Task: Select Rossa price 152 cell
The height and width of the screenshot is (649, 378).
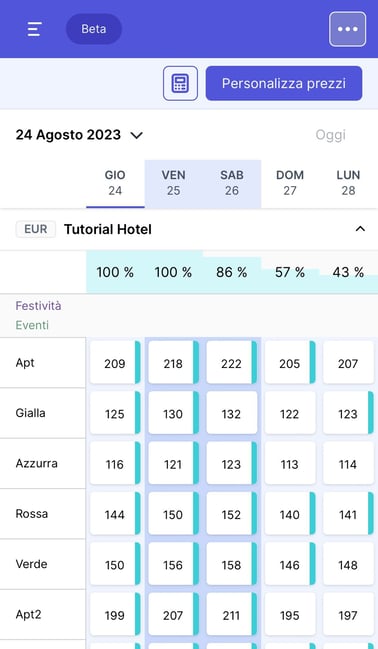Action: 231,514
